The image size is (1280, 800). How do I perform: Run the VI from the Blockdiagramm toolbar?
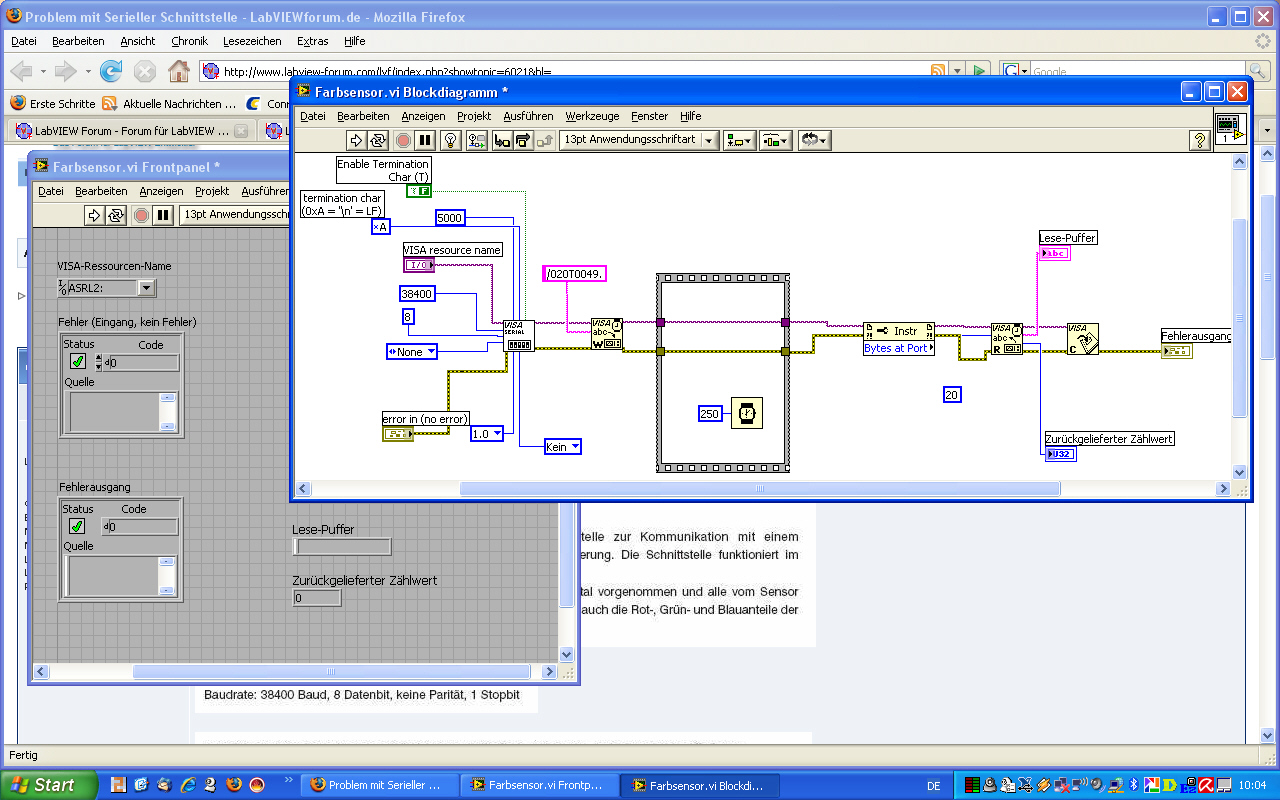point(357,140)
